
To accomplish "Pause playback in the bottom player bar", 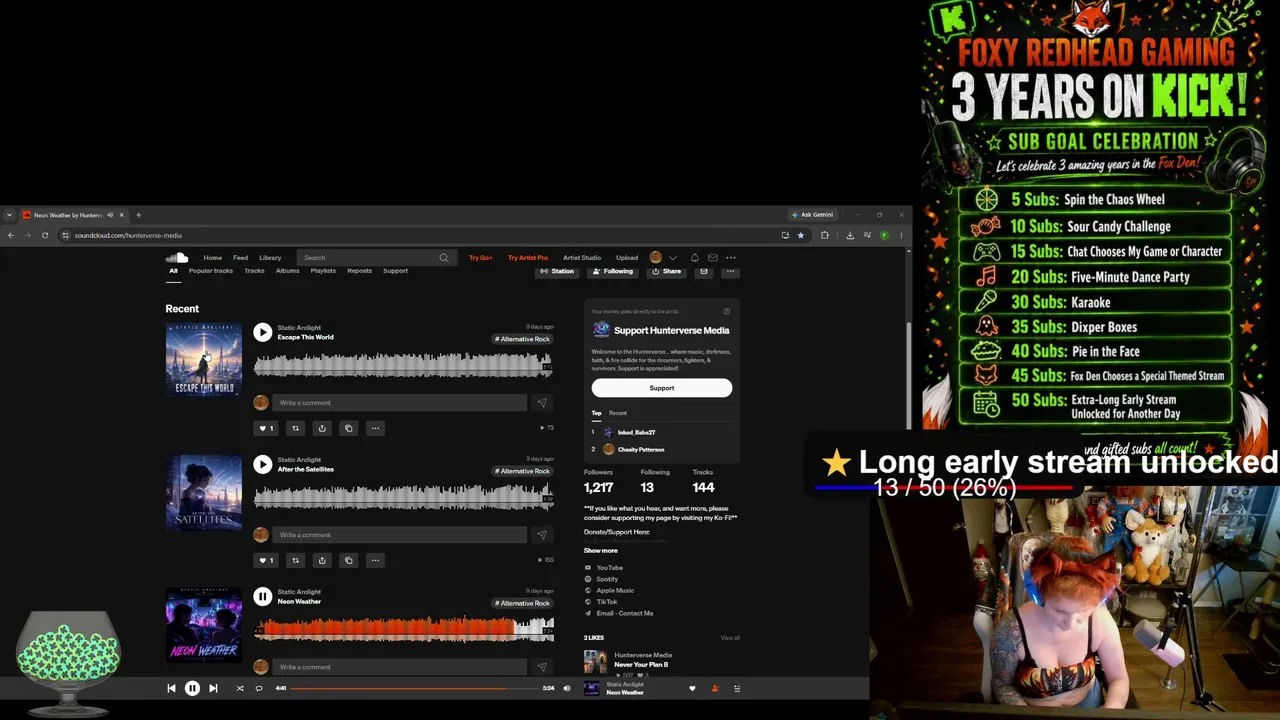I will pyautogui.click(x=192, y=688).
